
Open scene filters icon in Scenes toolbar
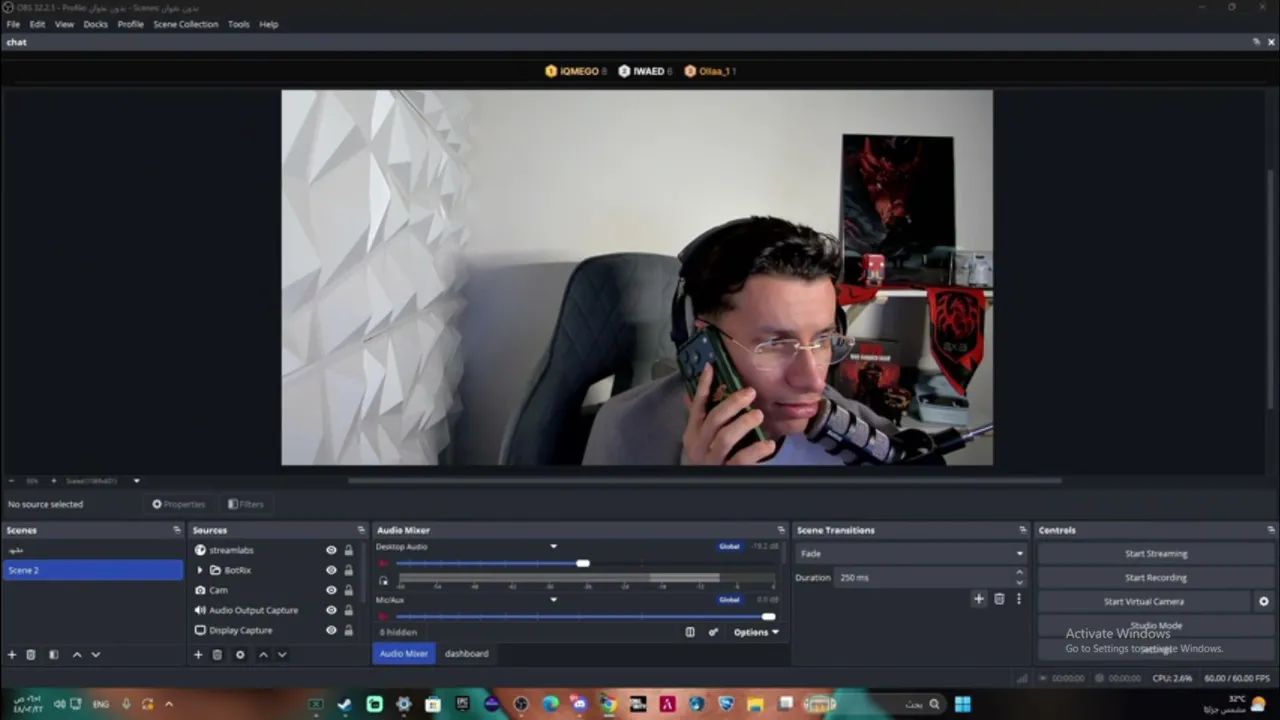(x=54, y=655)
